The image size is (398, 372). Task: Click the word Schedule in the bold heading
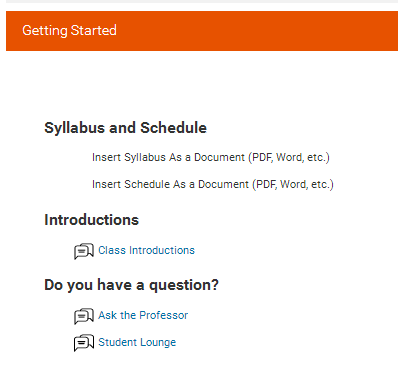(173, 128)
